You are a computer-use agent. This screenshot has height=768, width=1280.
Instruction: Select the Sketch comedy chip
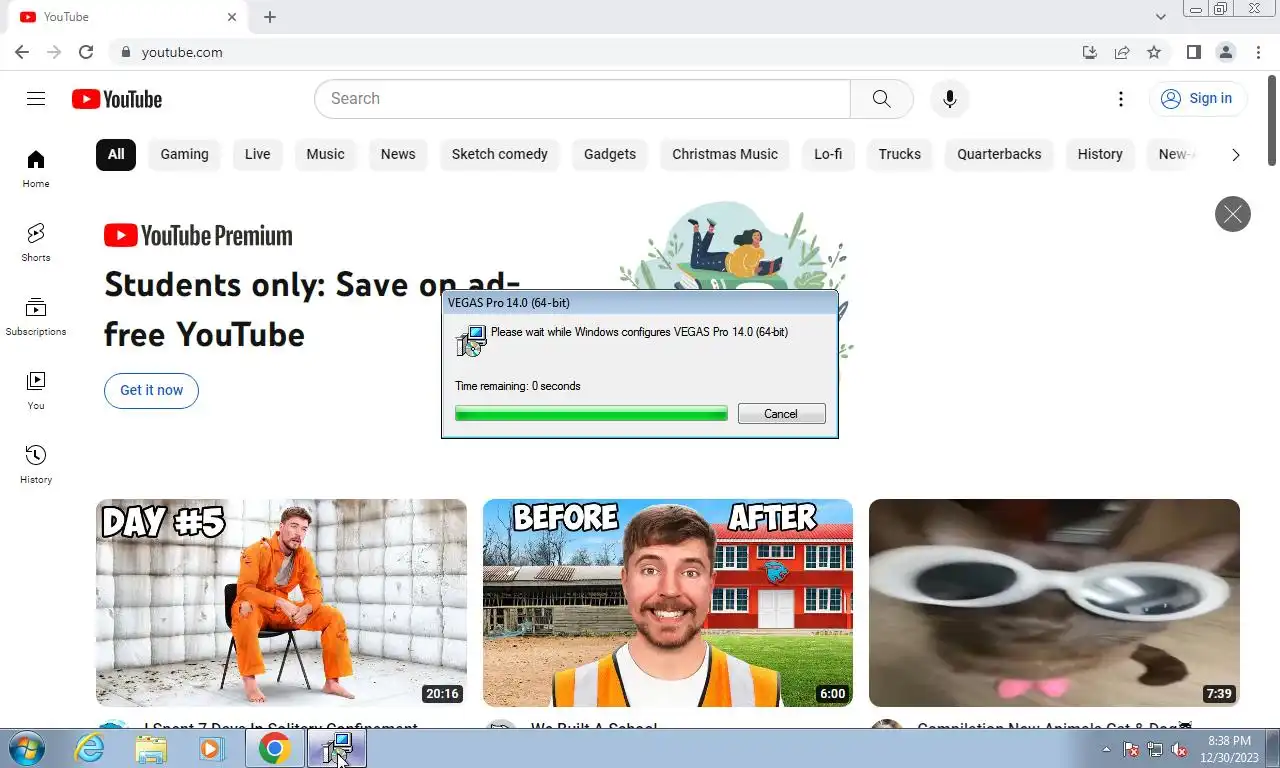click(500, 154)
